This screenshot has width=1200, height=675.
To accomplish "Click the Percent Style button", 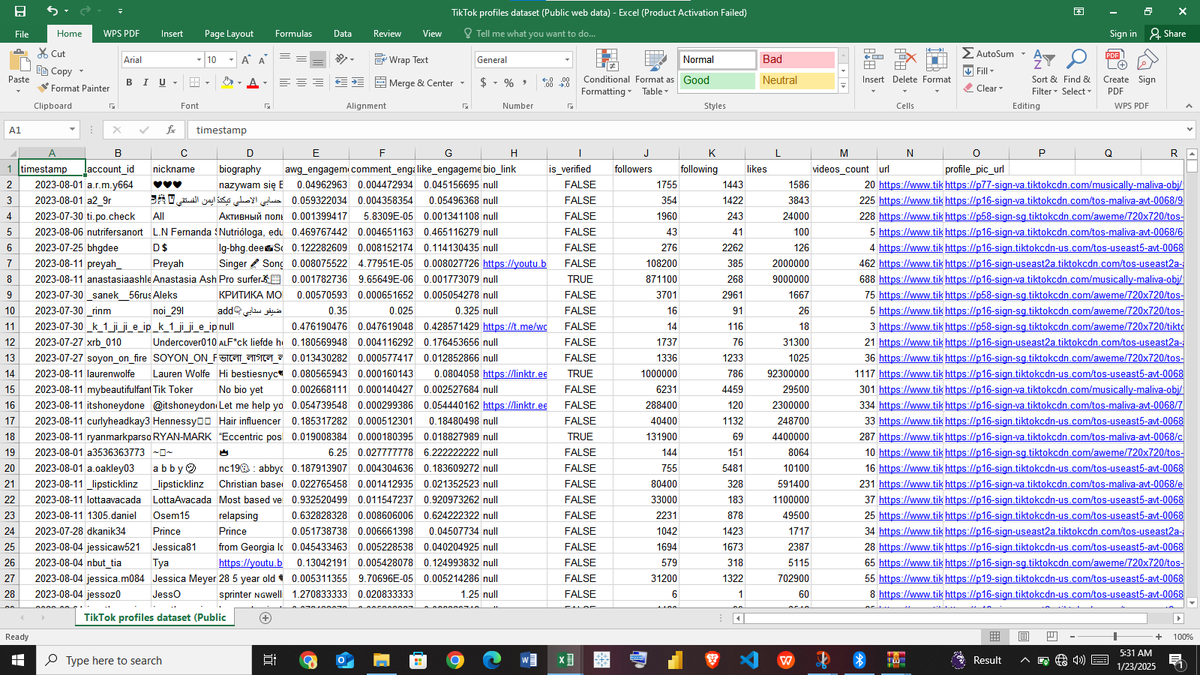I will click(x=508, y=83).
